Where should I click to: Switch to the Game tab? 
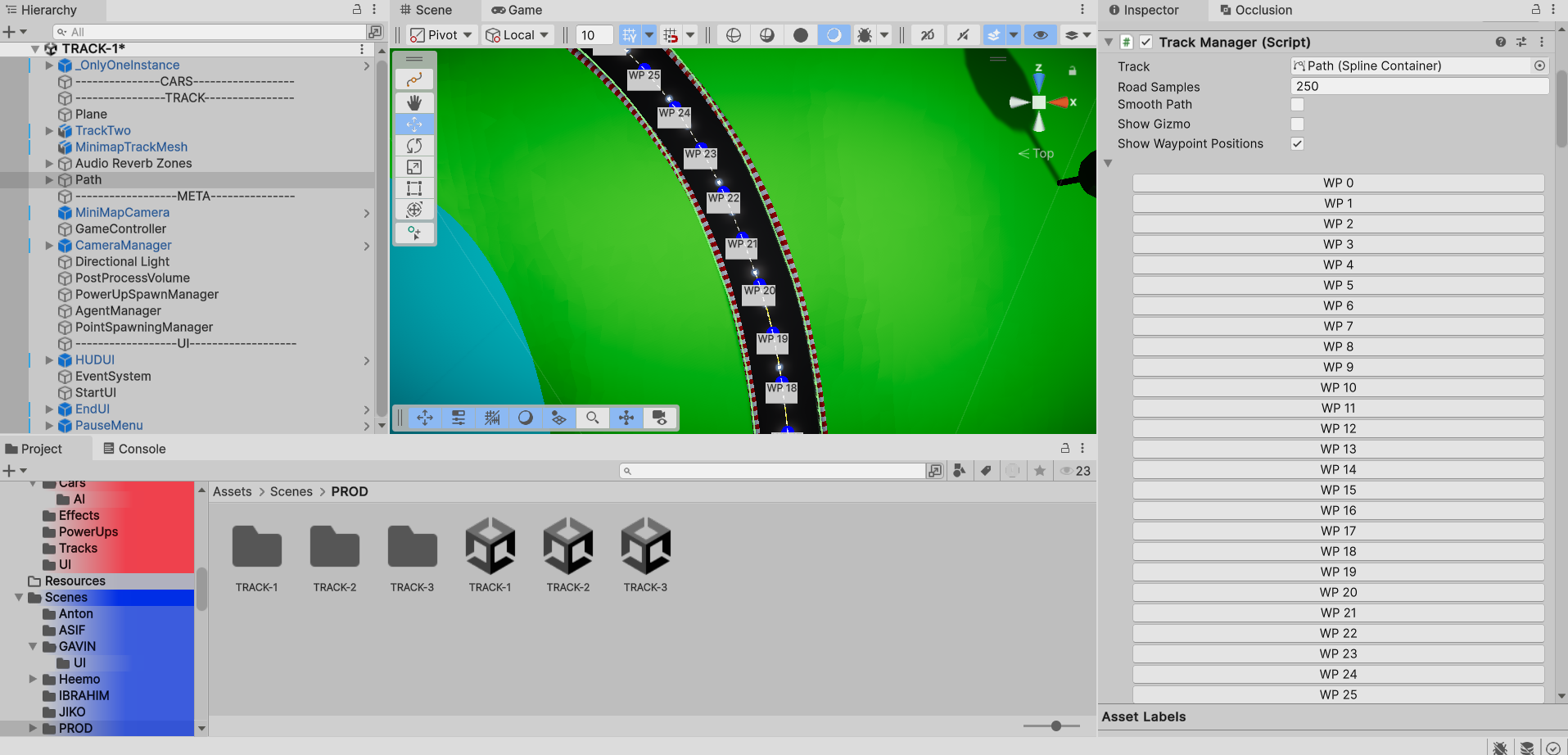517,10
